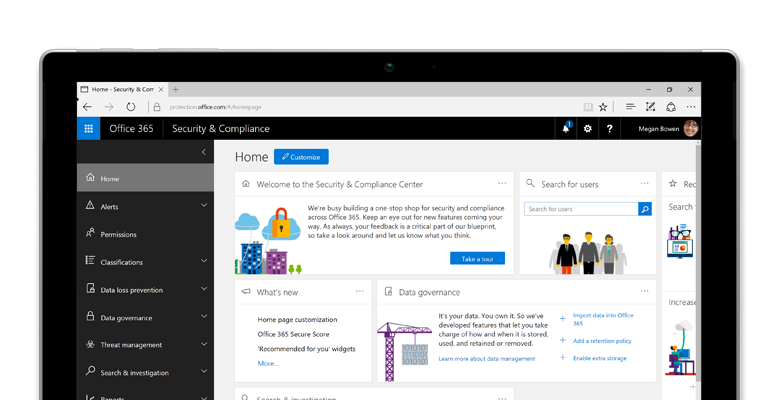Open Classifications in the sidebar
The width and height of the screenshot is (782, 400).
[x=145, y=262]
